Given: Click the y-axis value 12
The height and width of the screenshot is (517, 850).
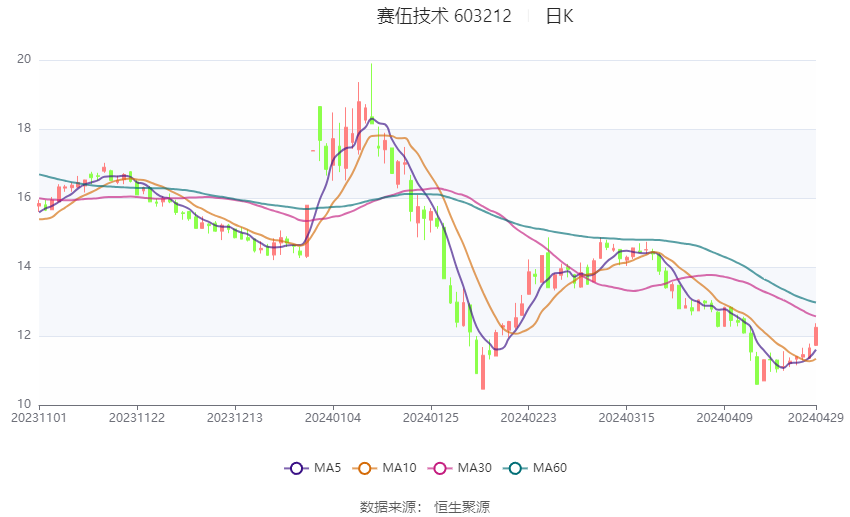Looking at the screenshot, I should (24, 335).
